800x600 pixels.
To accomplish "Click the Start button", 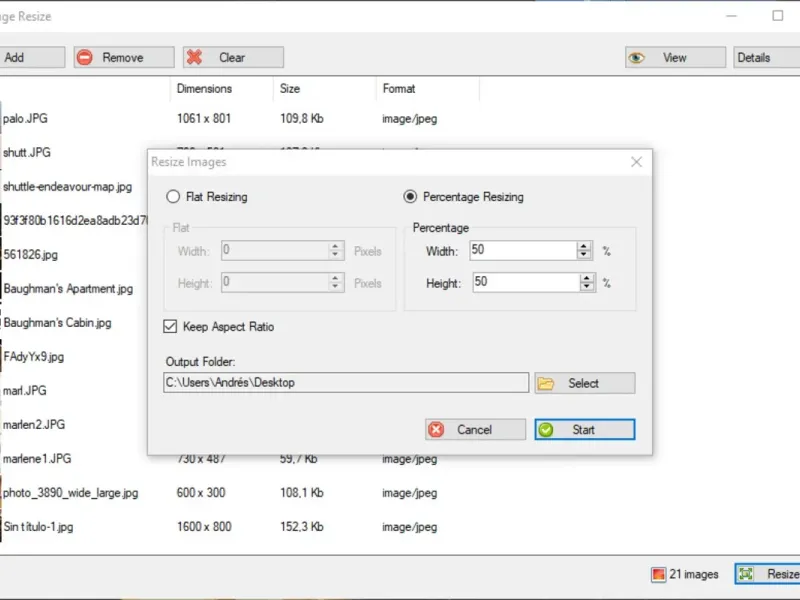I will tap(585, 430).
